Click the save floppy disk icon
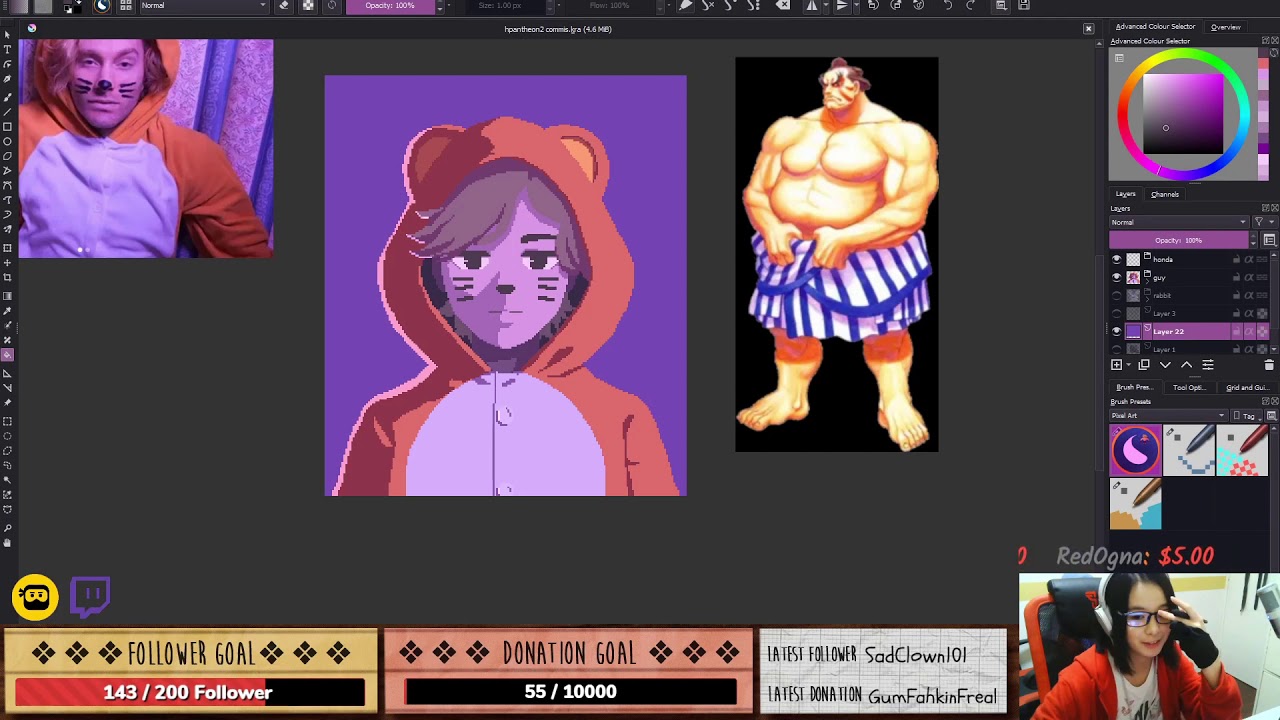 (1024, 6)
